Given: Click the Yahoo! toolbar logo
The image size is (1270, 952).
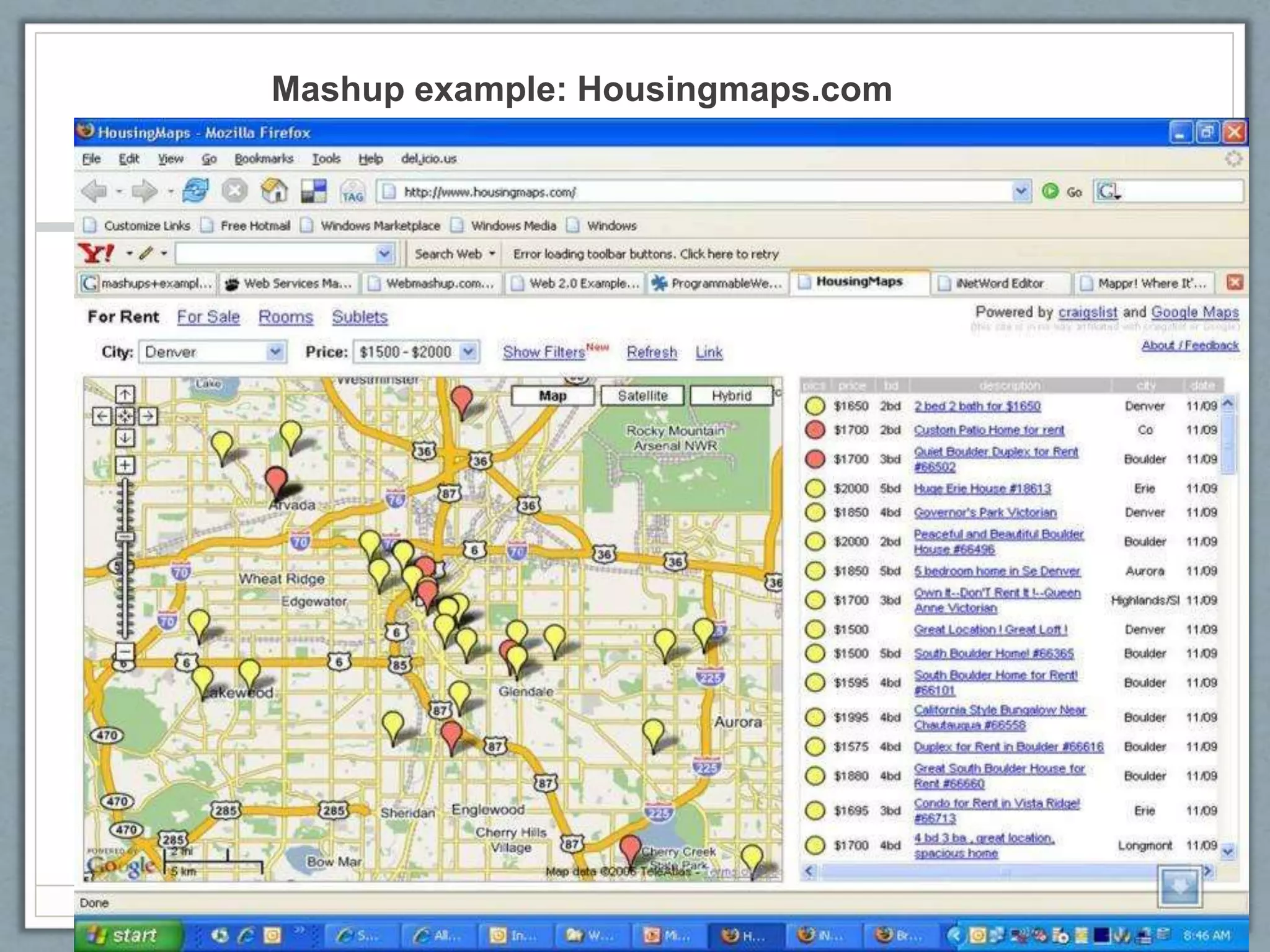Looking at the screenshot, I should click(96, 253).
